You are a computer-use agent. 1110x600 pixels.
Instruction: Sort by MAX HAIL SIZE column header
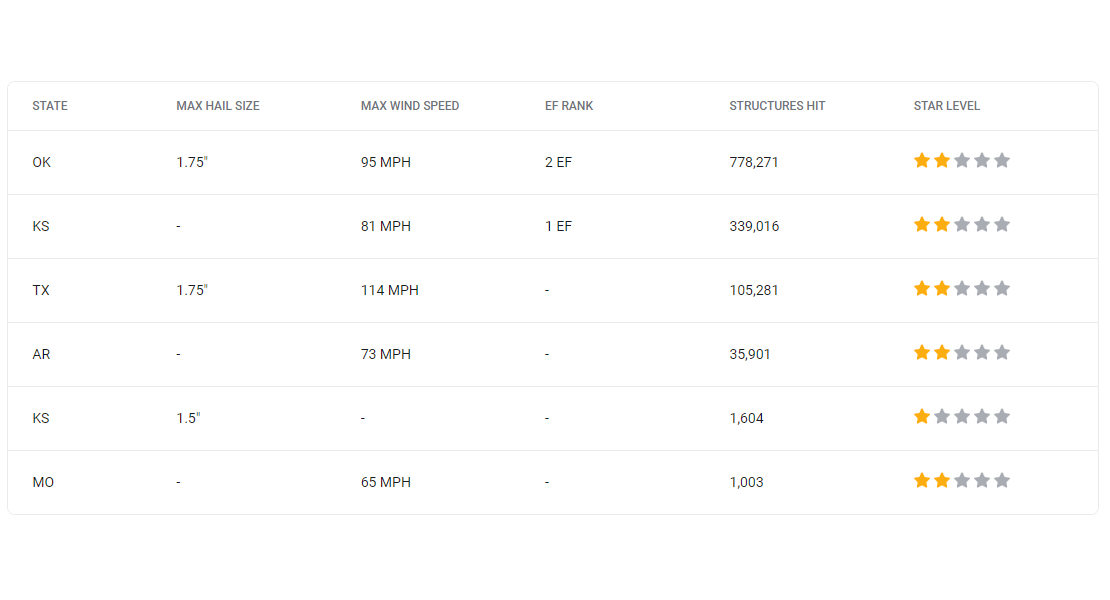pos(218,106)
